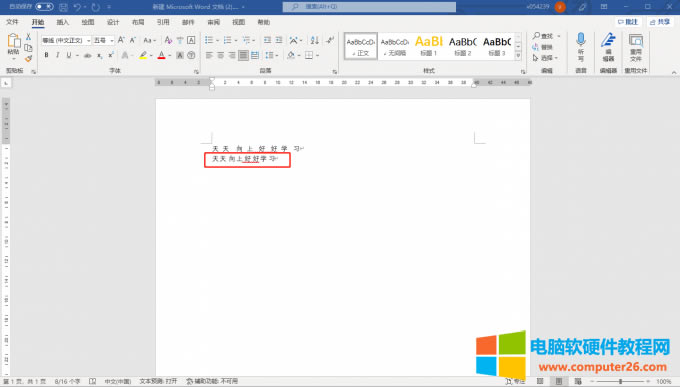Open the font name dropdown
Viewport: 680px width, 387px height.
pos(66,40)
